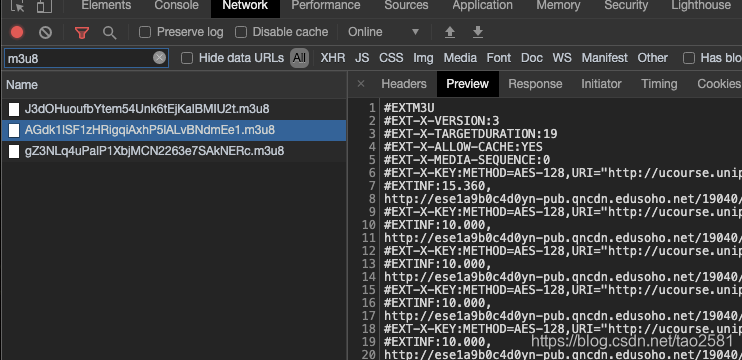This screenshot has height=360, width=742.
Task: Filter requests by All types
Action: point(299,58)
